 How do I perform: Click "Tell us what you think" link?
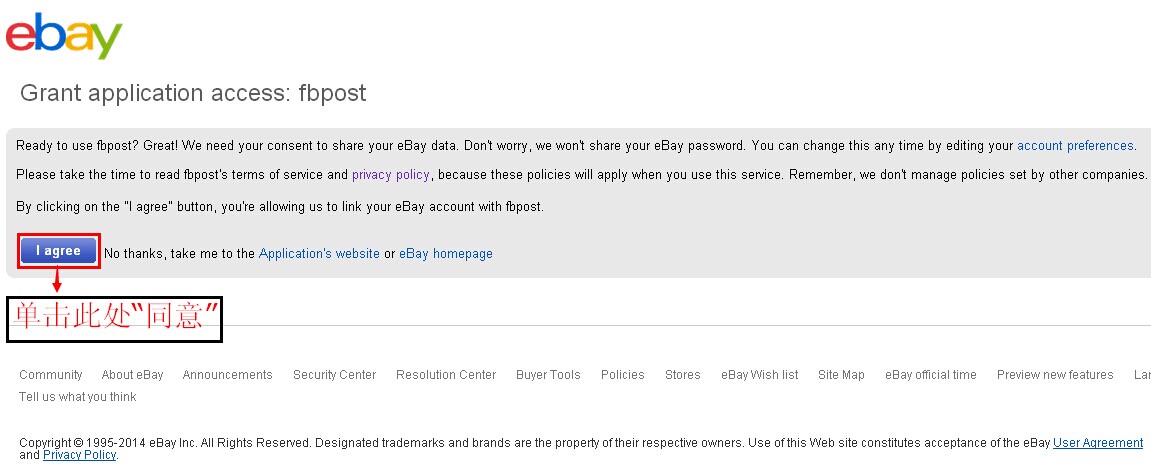(x=78, y=397)
